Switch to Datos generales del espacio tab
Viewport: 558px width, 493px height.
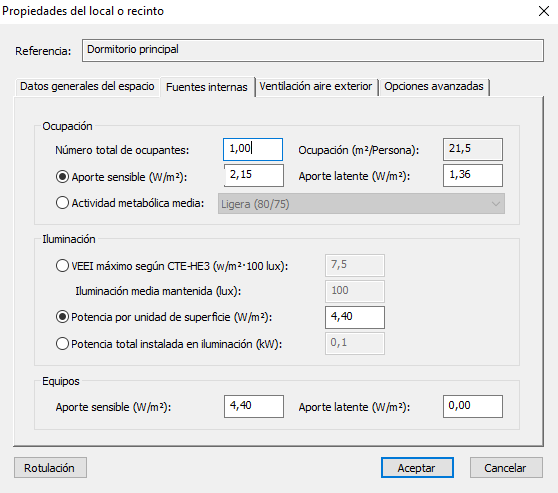click(87, 86)
